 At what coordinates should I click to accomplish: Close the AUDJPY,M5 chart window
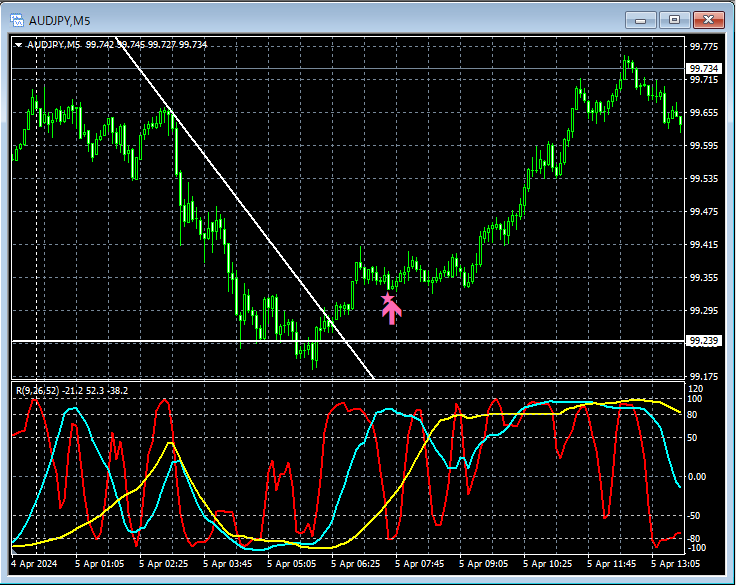[x=708, y=20]
